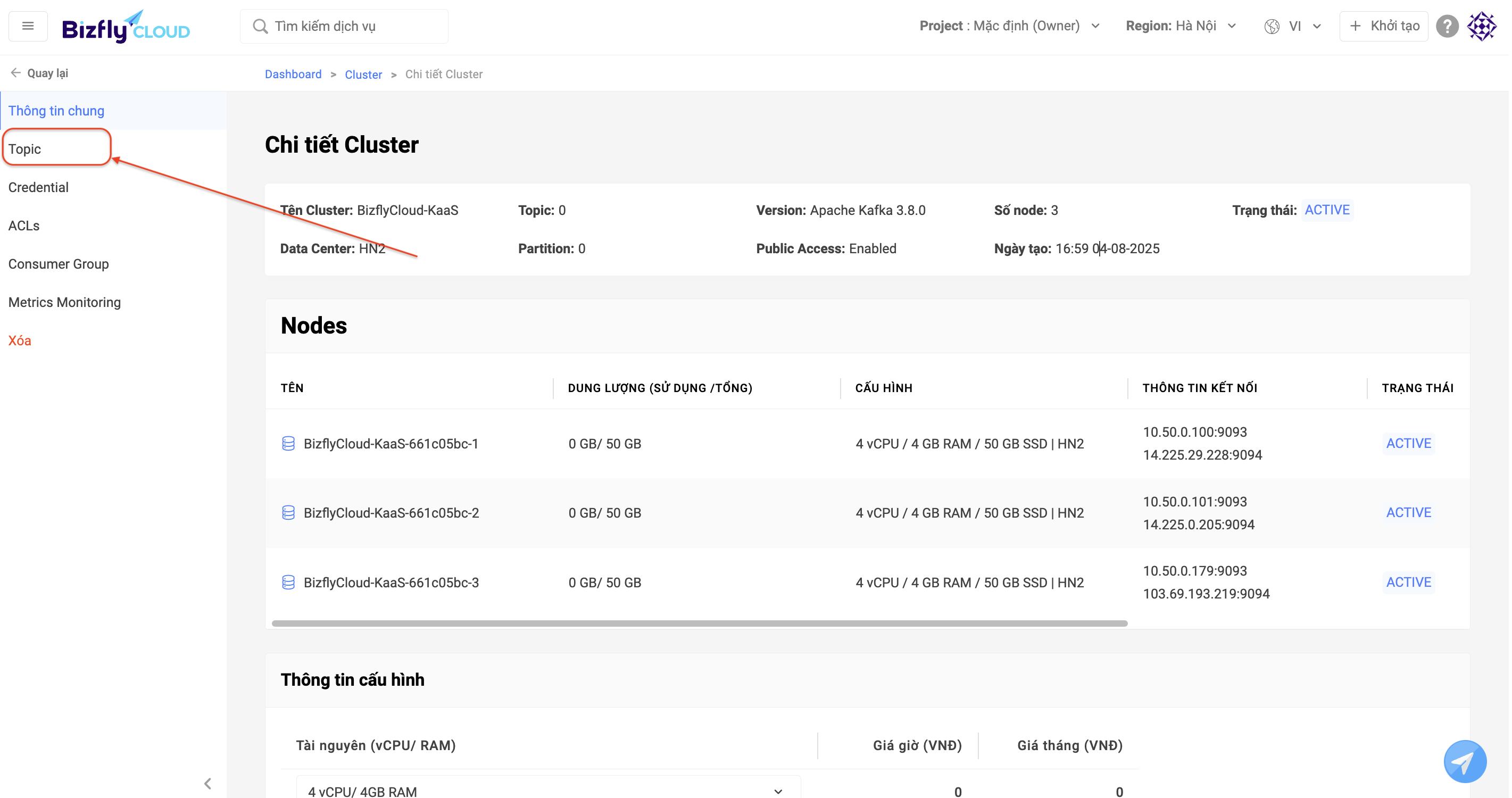Open the help question mark icon
The width and height of the screenshot is (1512, 798).
point(1447,27)
